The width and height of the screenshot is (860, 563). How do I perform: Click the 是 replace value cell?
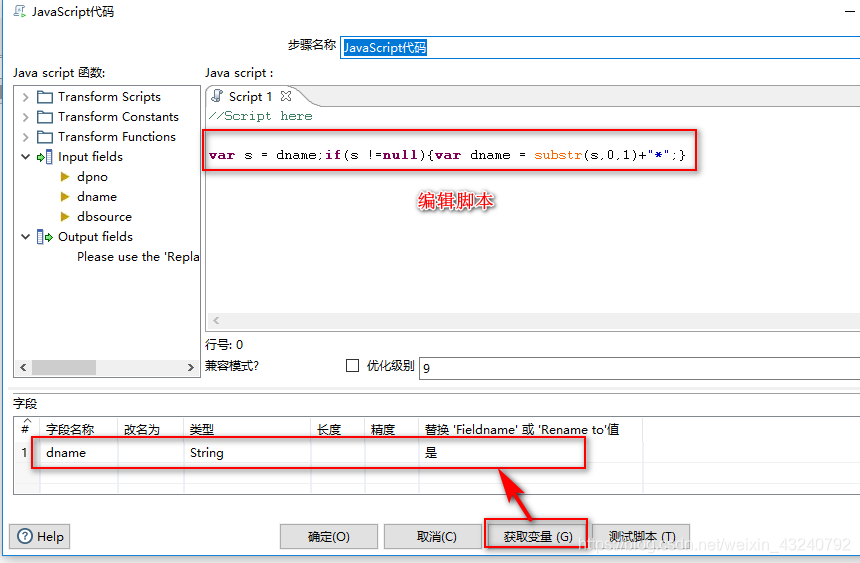pos(530,453)
